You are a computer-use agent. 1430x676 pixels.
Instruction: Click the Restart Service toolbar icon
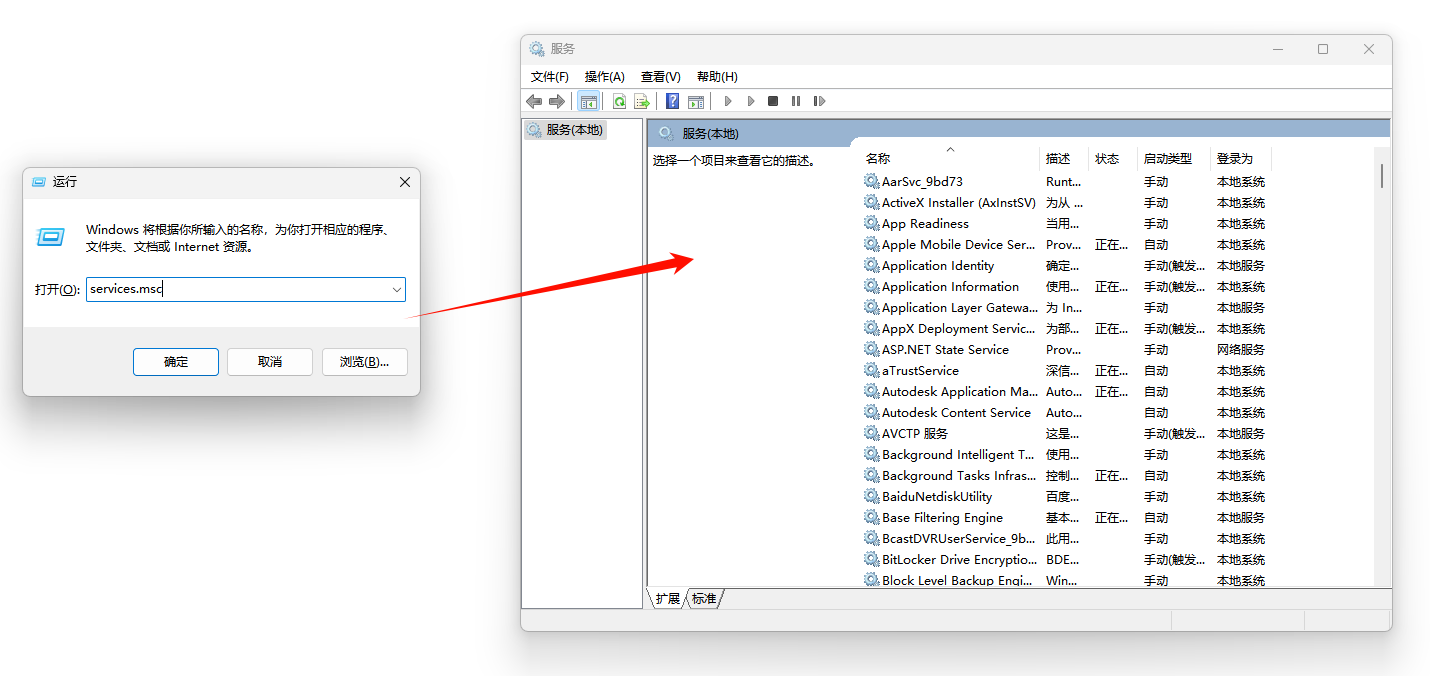(x=819, y=101)
